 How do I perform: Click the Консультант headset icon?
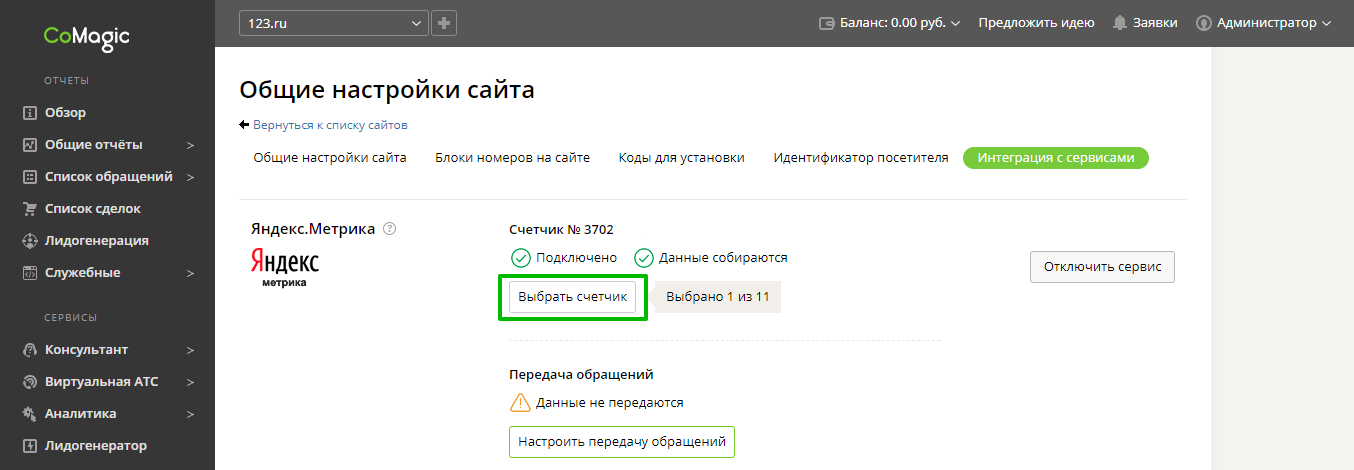click(x=30, y=350)
